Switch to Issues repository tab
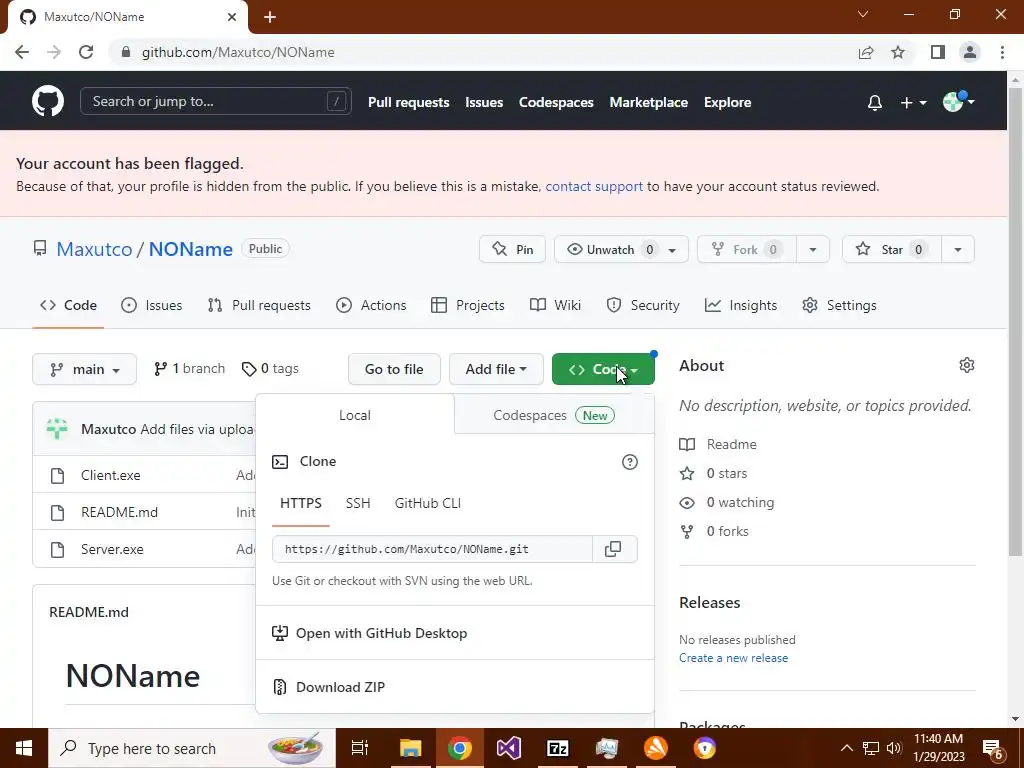This screenshot has height=768, width=1024. click(x=152, y=305)
